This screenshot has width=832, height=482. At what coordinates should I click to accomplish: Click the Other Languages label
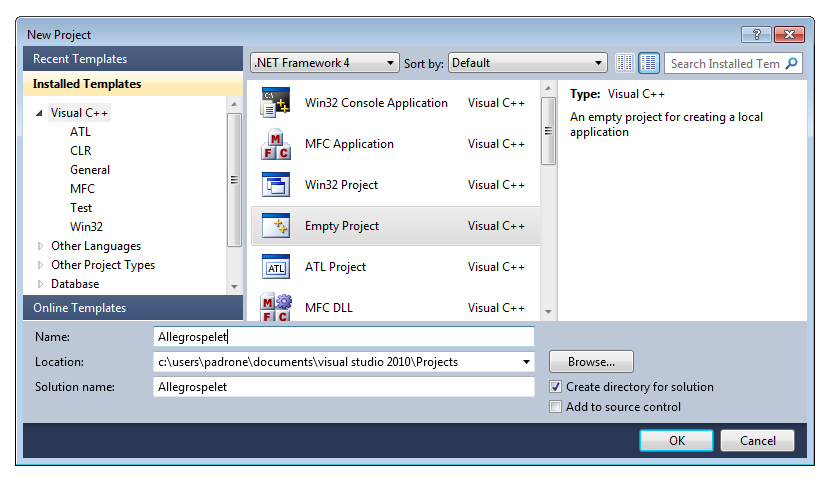pyautogui.click(x=96, y=246)
